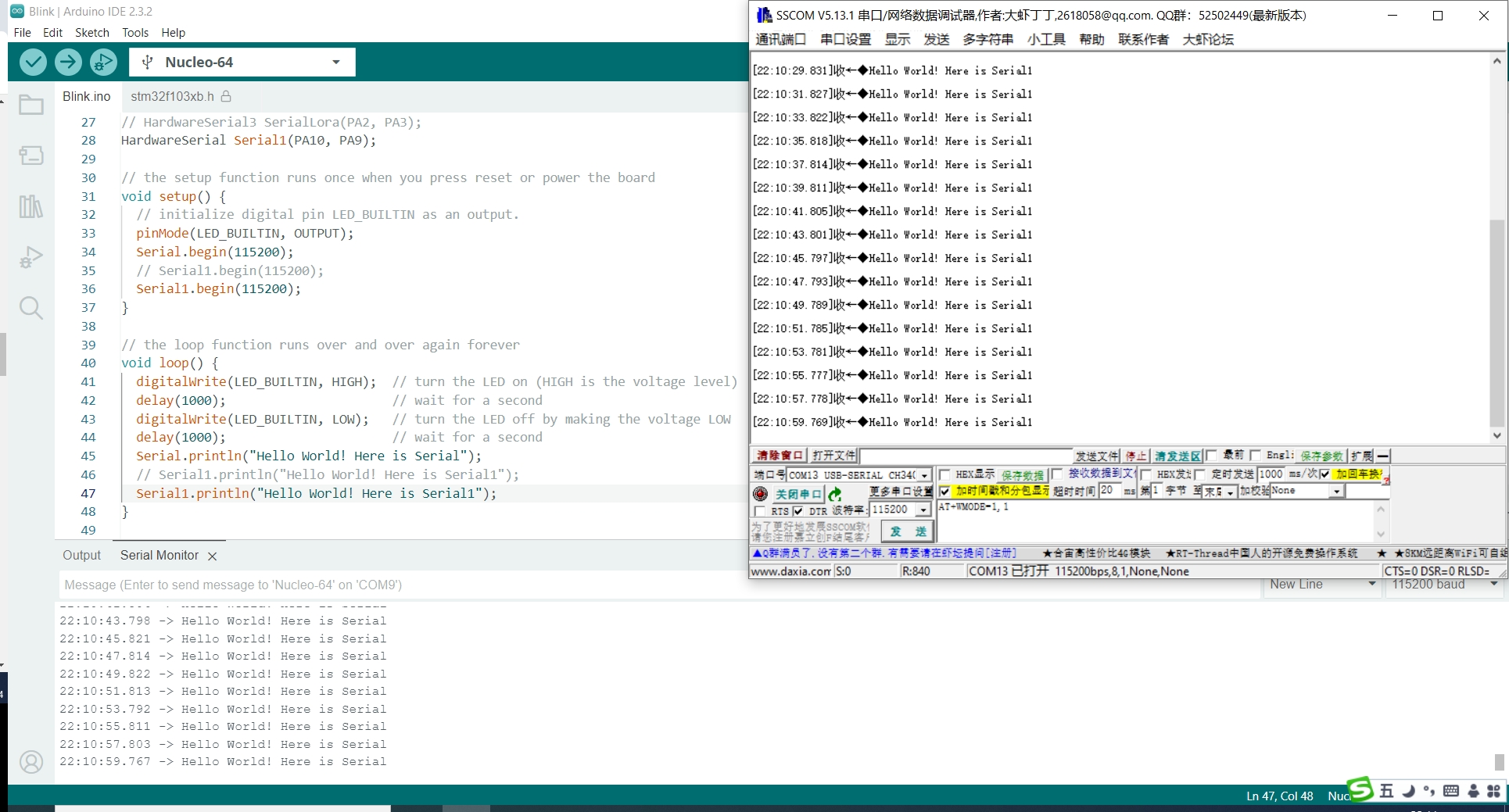
Task: Open the Debug panel in the sidebar
Action: [x=31, y=257]
